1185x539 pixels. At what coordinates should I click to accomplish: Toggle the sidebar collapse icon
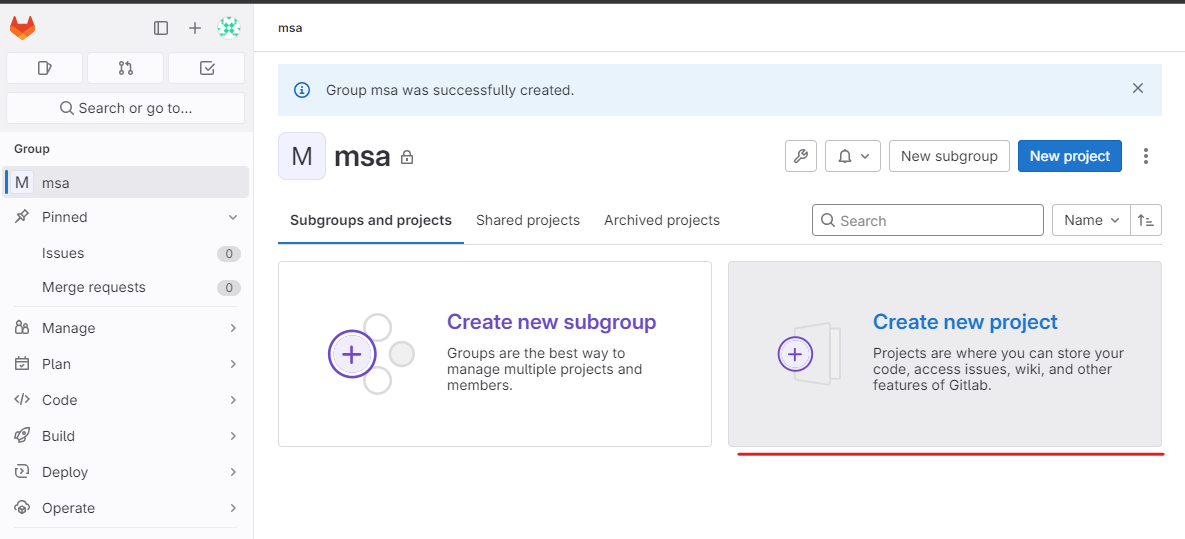[161, 28]
